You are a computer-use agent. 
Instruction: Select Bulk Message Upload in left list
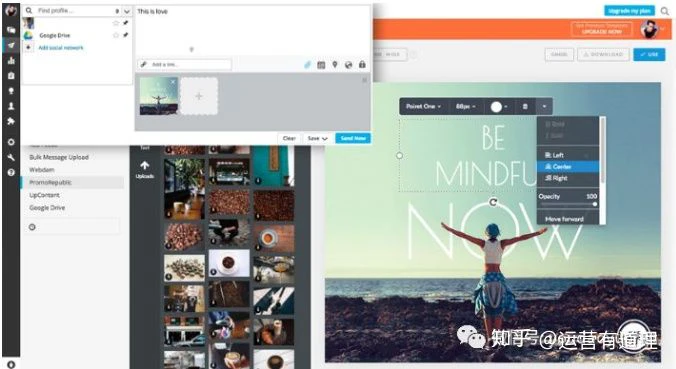click(59, 157)
